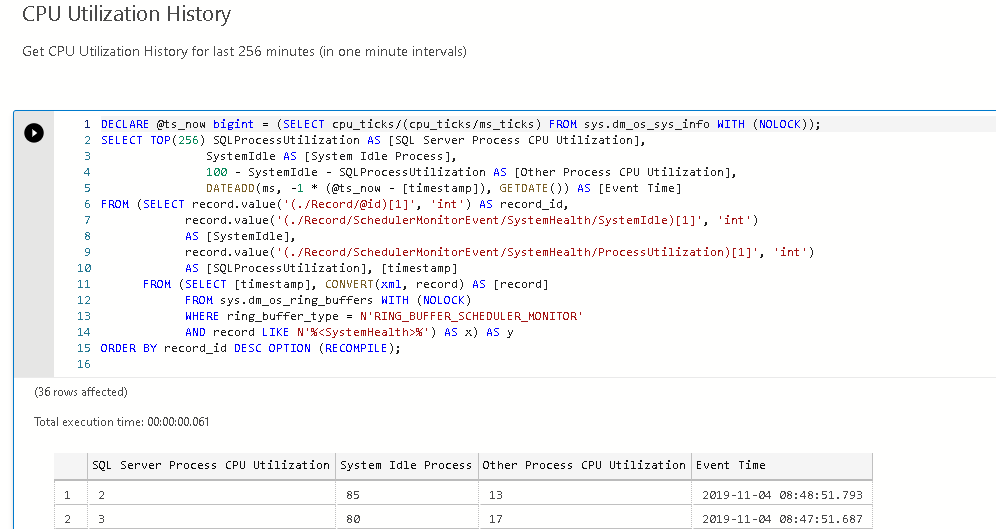The width and height of the screenshot is (996, 529).
Task: Click the blank top-left corner cell of the results grid
Action: tap(68, 465)
